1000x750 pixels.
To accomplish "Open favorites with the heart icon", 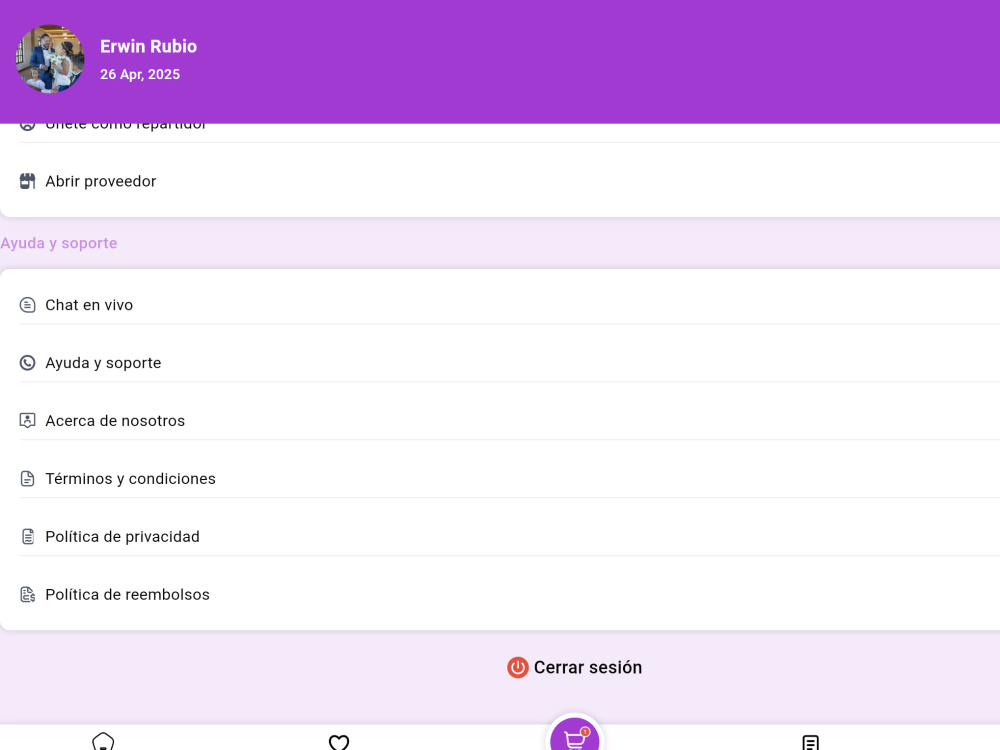I will pyautogui.click(x=339, y=742).
